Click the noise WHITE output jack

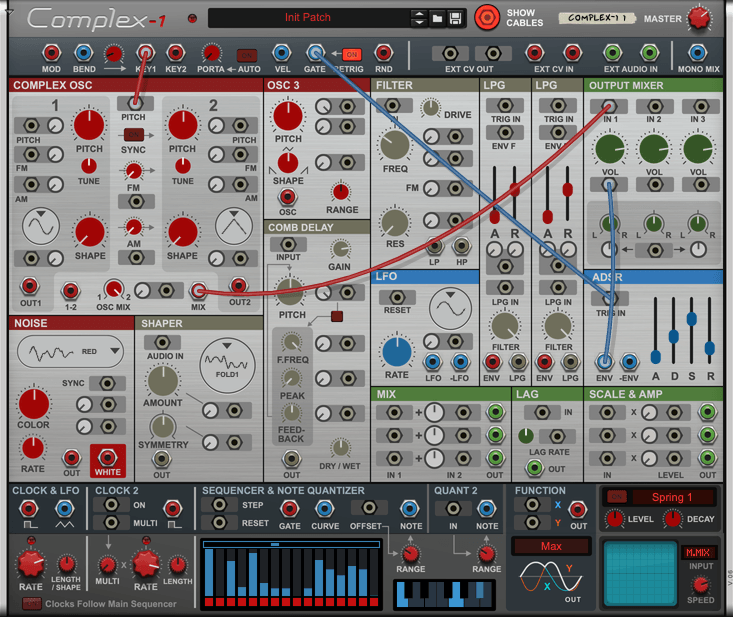(108, 457)
